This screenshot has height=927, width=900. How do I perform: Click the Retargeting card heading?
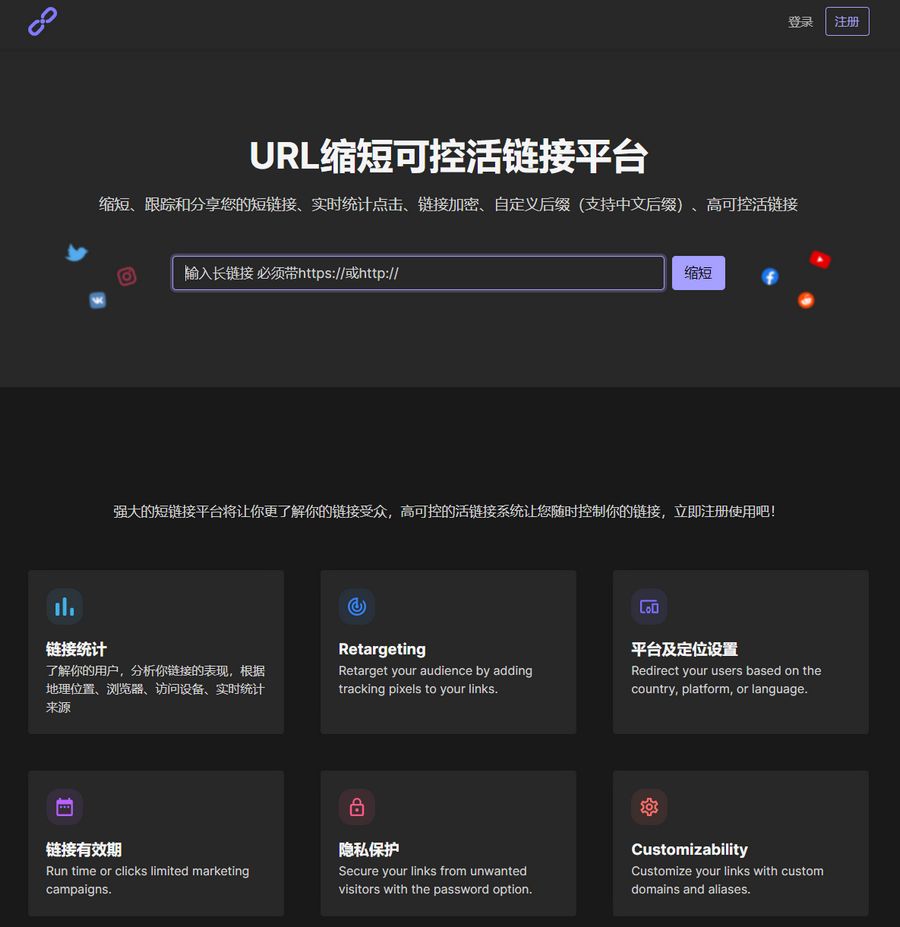[382, 649]
